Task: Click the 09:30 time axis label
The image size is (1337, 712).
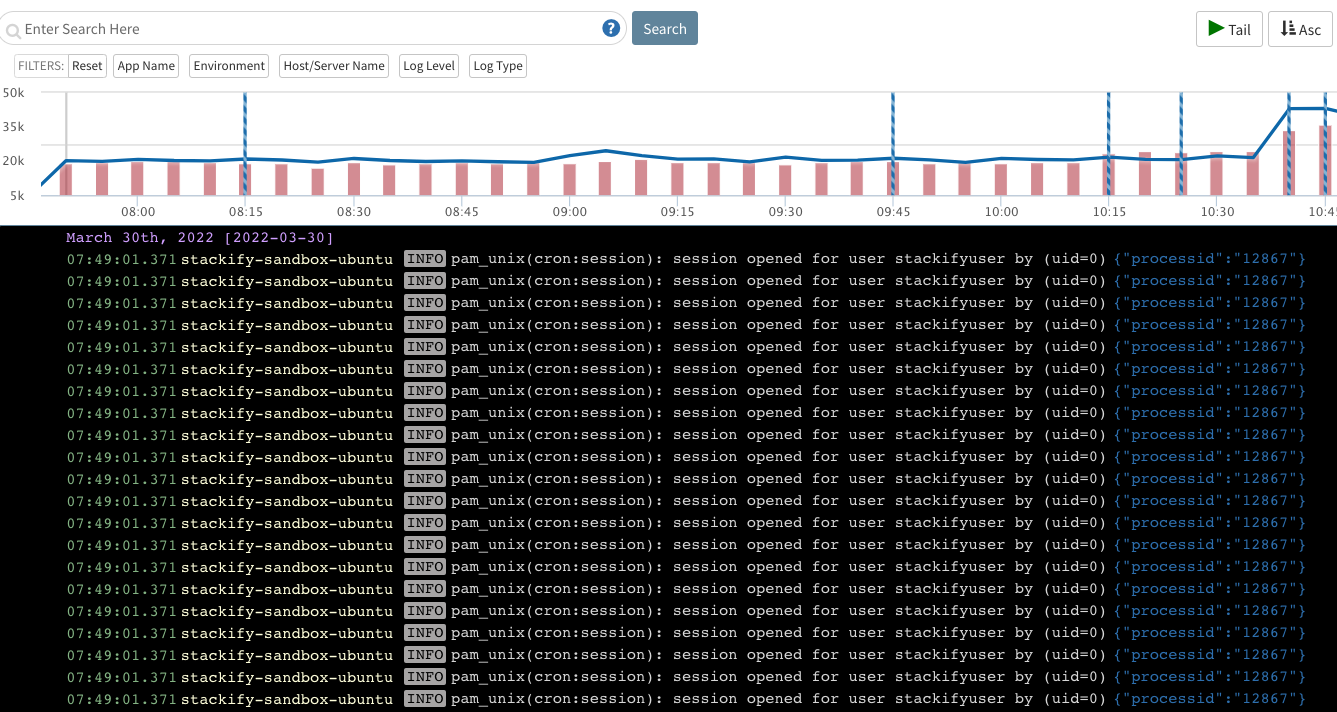Action: 785,212
